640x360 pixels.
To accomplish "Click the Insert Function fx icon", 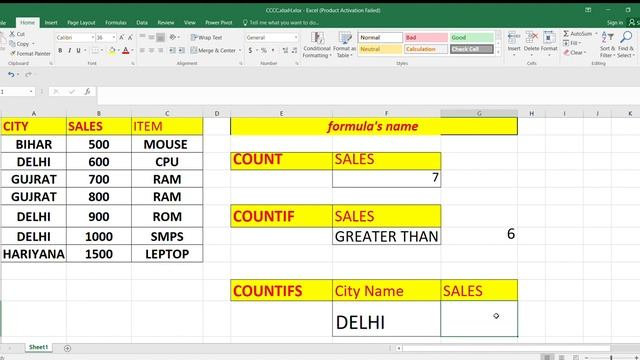I will click(87, 92).
